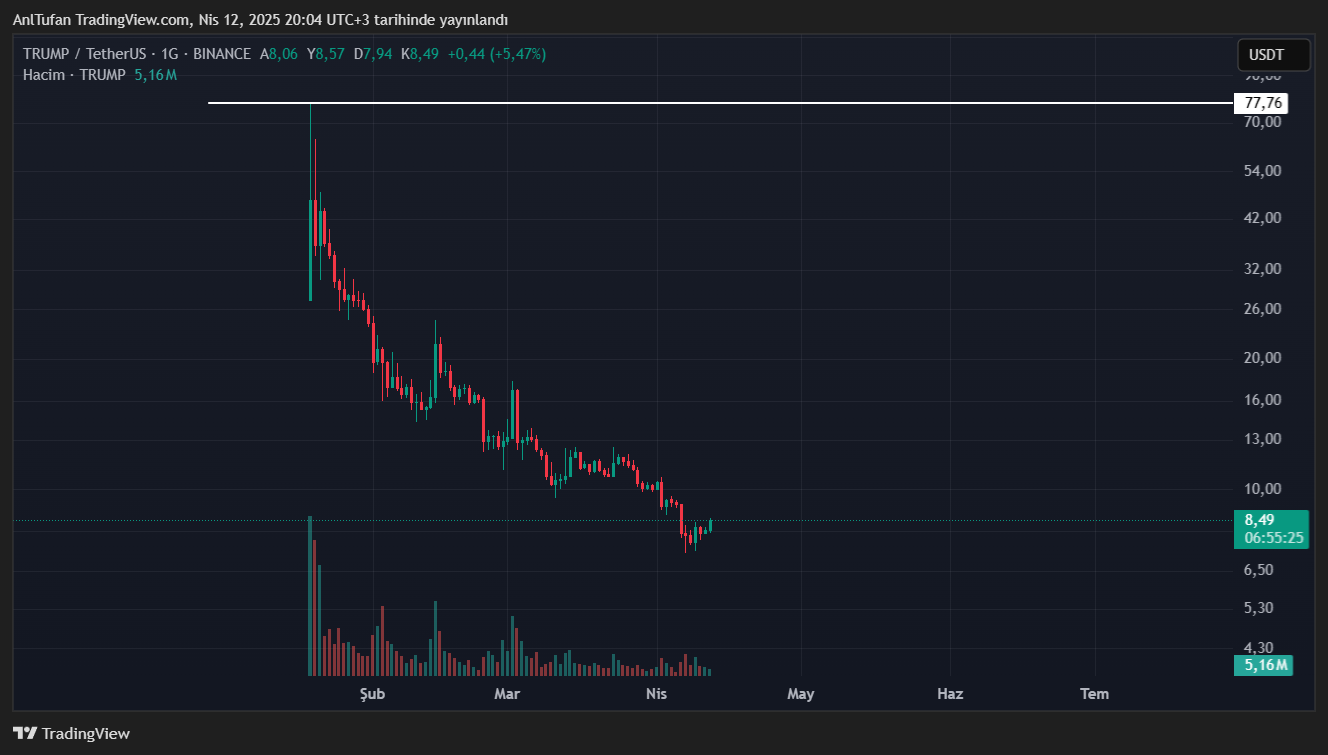This screenshot has height=755, width=1328.
Task: Click the Nis label on the time axis
Action: 656,693
